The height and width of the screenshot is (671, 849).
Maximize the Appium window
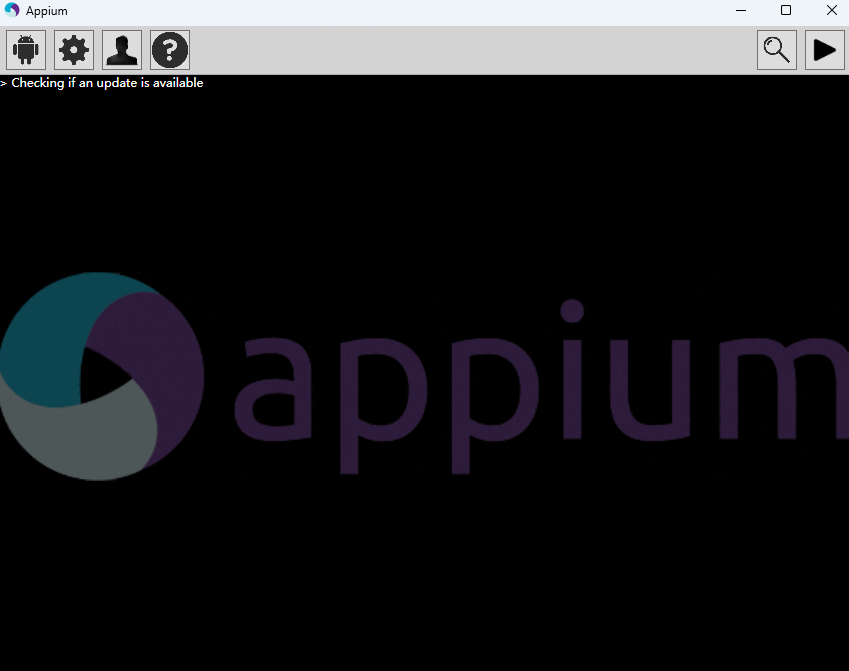(x=786, y=11)
